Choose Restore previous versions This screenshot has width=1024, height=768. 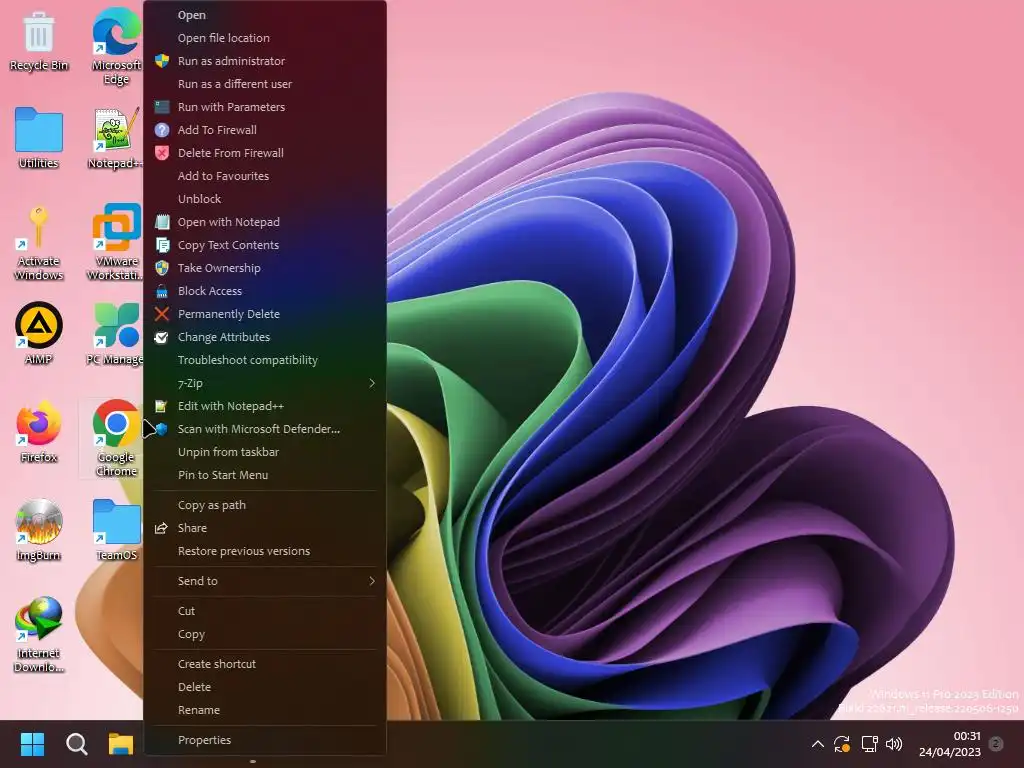tap(264, 551)
